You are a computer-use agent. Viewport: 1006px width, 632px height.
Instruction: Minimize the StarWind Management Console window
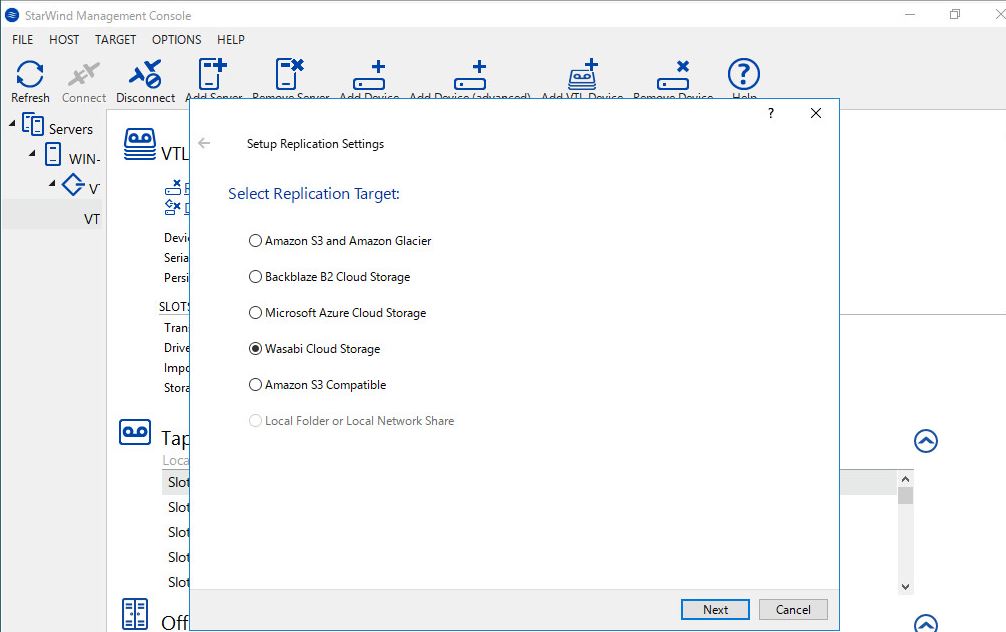(910, 14)
